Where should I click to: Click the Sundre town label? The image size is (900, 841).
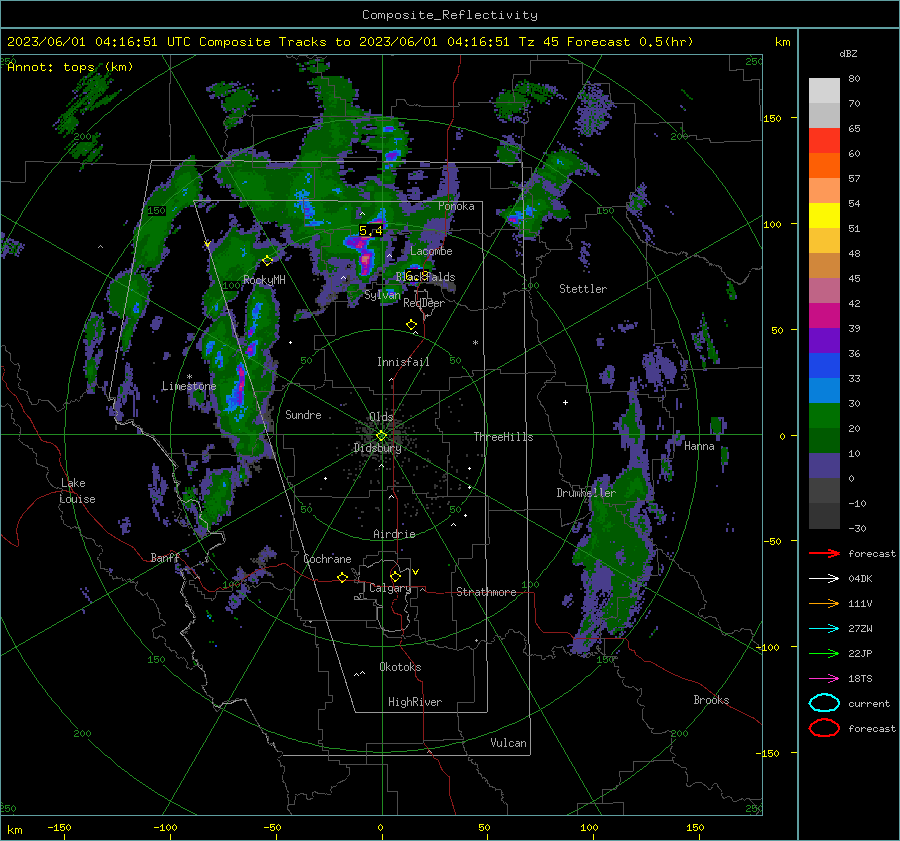[x=303, y=415]
